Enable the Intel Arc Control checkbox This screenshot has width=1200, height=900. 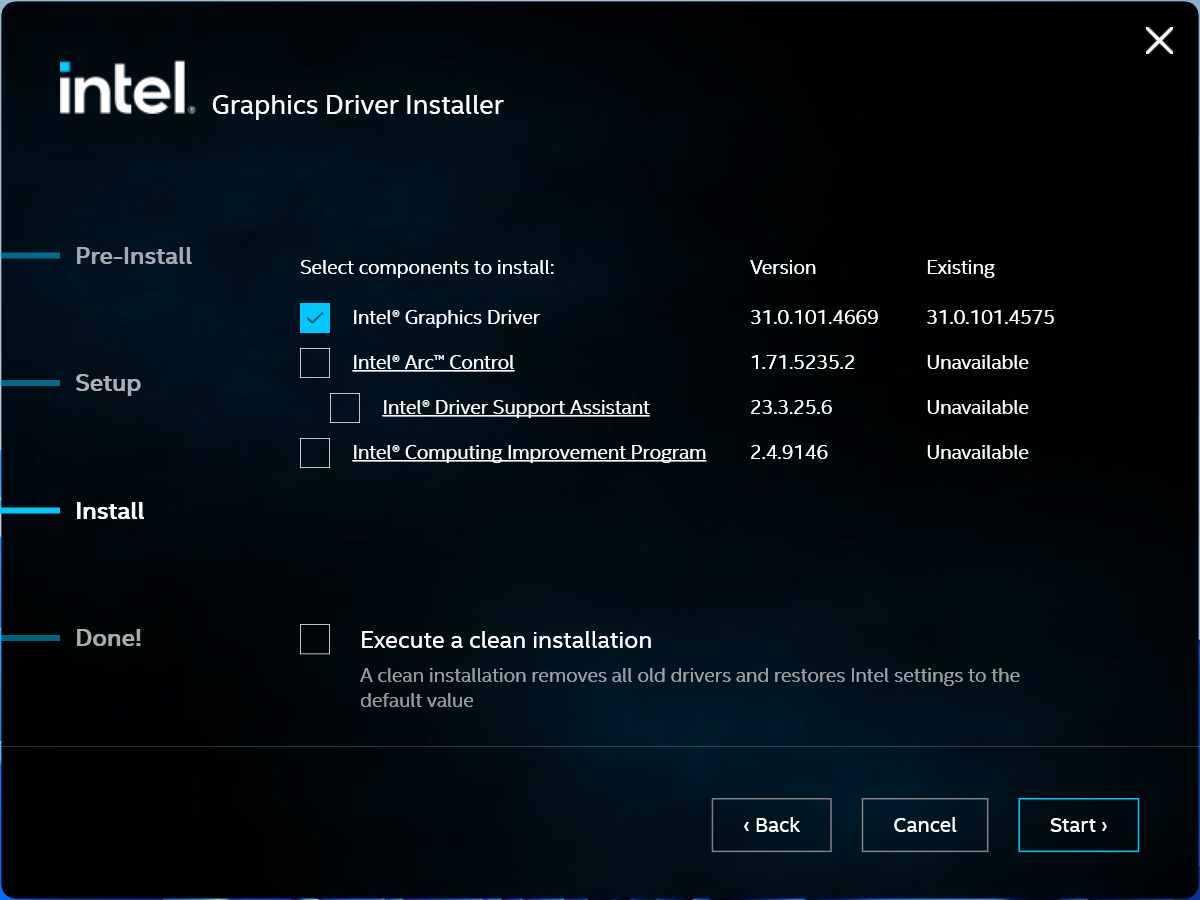315,363
